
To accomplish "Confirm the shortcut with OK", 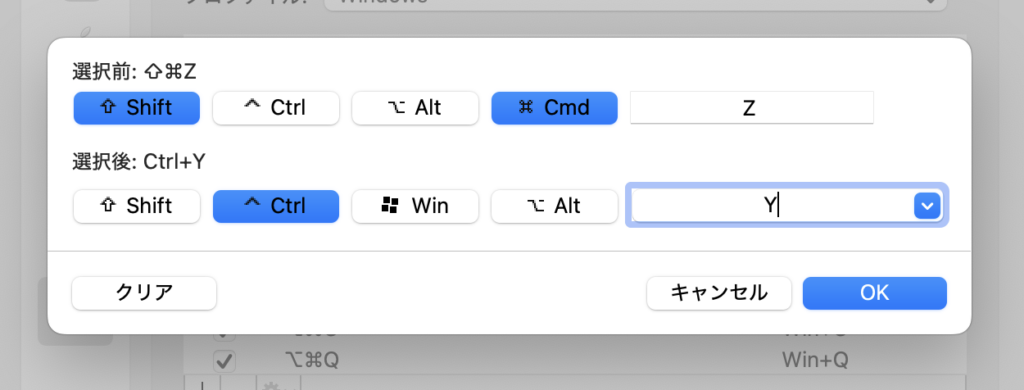I will [x=874, y=293].
